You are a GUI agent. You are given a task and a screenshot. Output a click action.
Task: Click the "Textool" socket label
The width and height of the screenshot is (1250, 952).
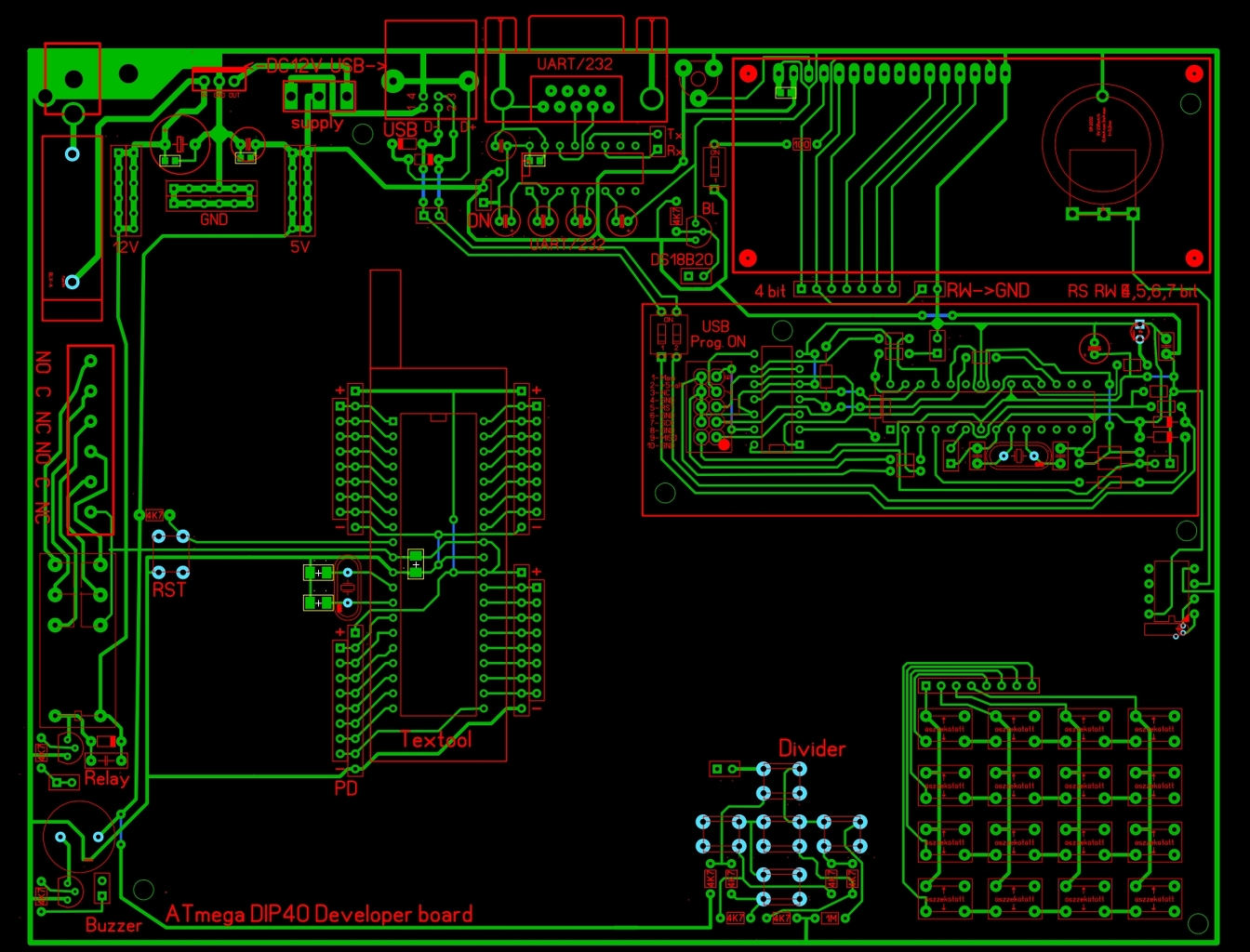[x=436, y=740]
